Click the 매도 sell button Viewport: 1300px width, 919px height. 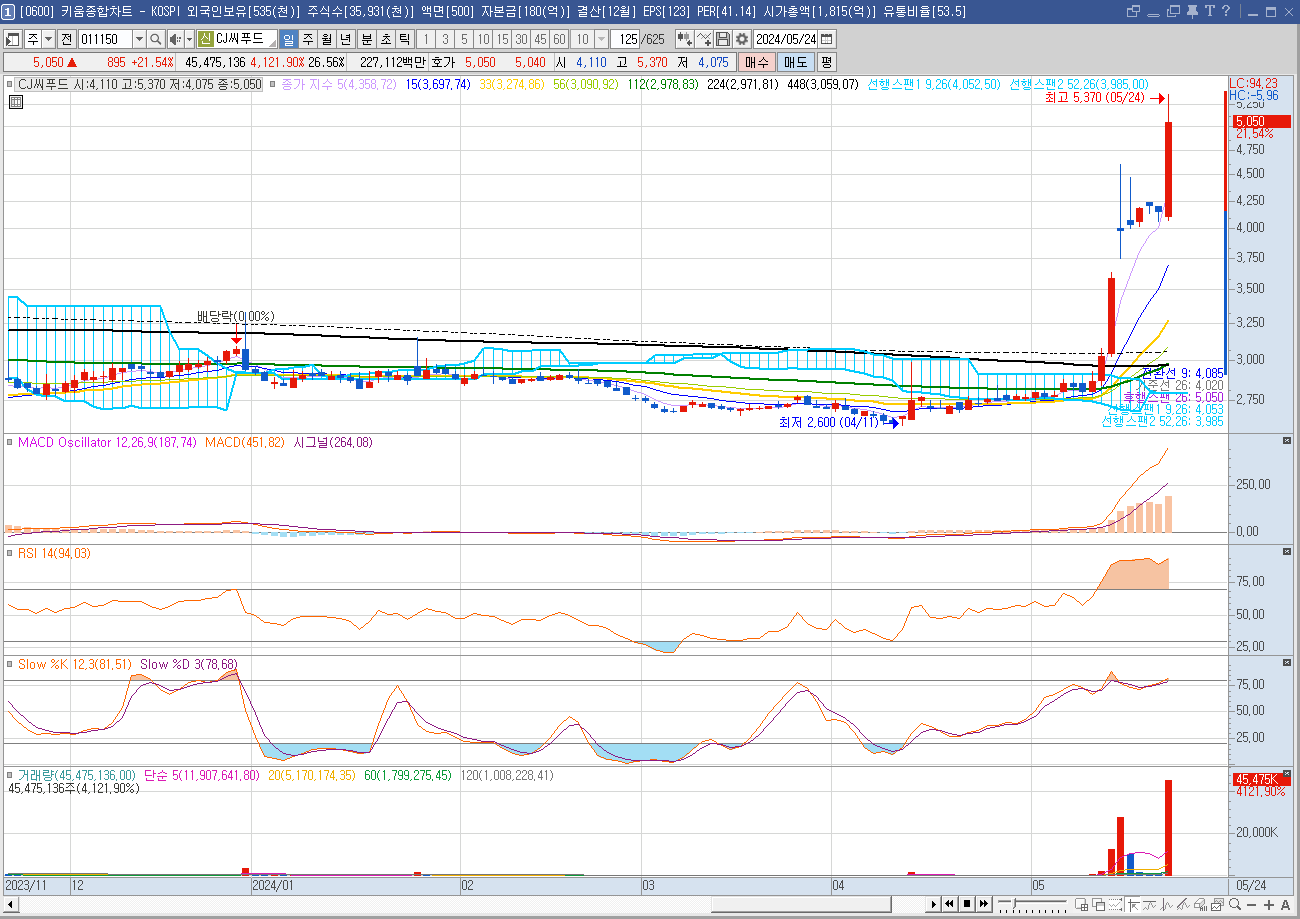click(x=796, y=62)
